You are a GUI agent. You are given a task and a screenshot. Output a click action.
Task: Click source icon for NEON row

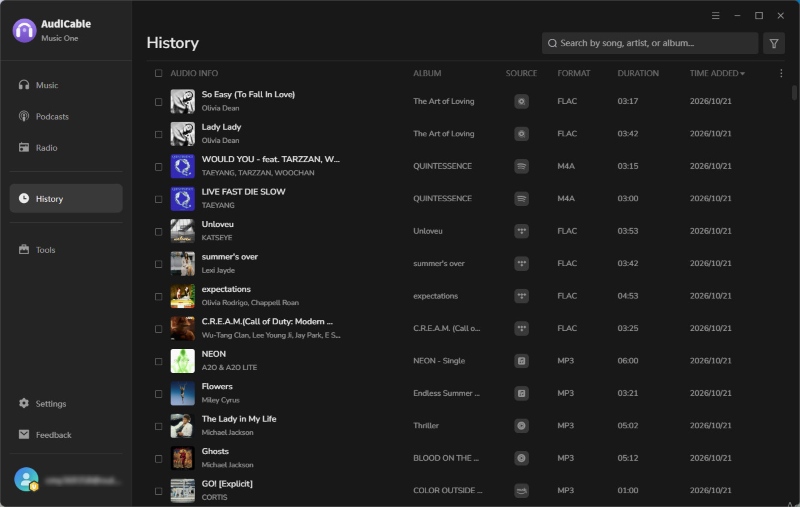(521, 361)
